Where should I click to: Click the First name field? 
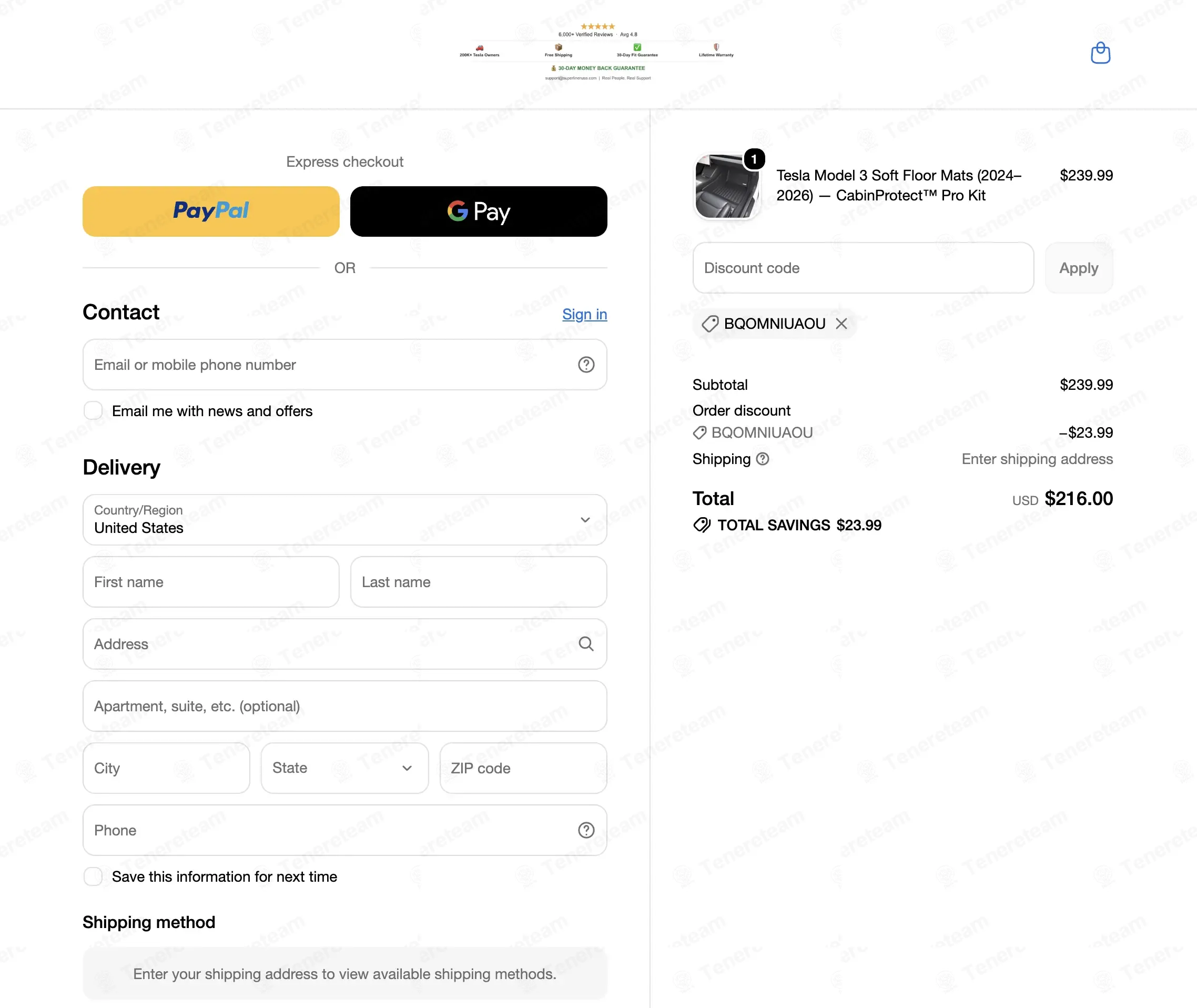point(211,582)
